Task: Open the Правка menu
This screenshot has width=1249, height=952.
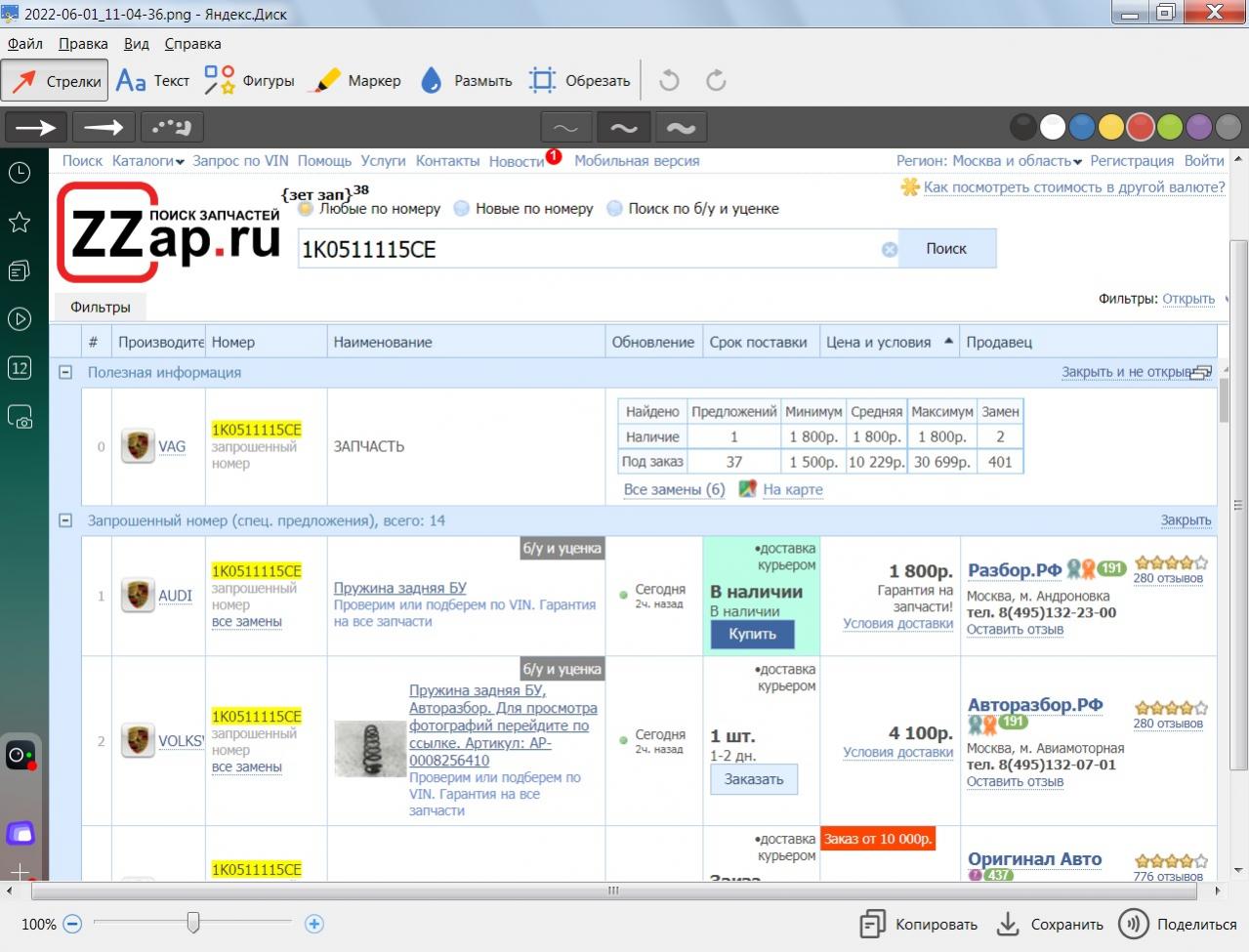Action: point(83,44)
